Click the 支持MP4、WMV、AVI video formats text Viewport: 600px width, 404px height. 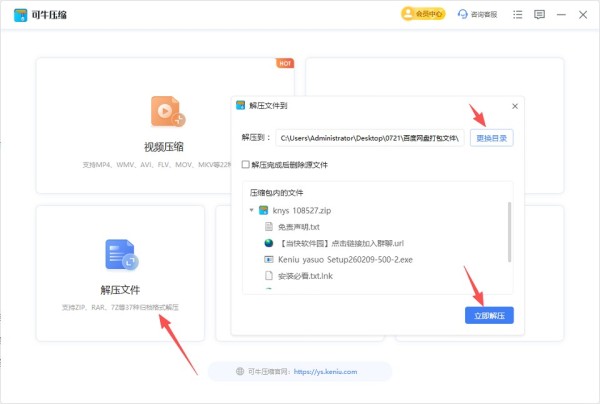click(x=157, y=165)
